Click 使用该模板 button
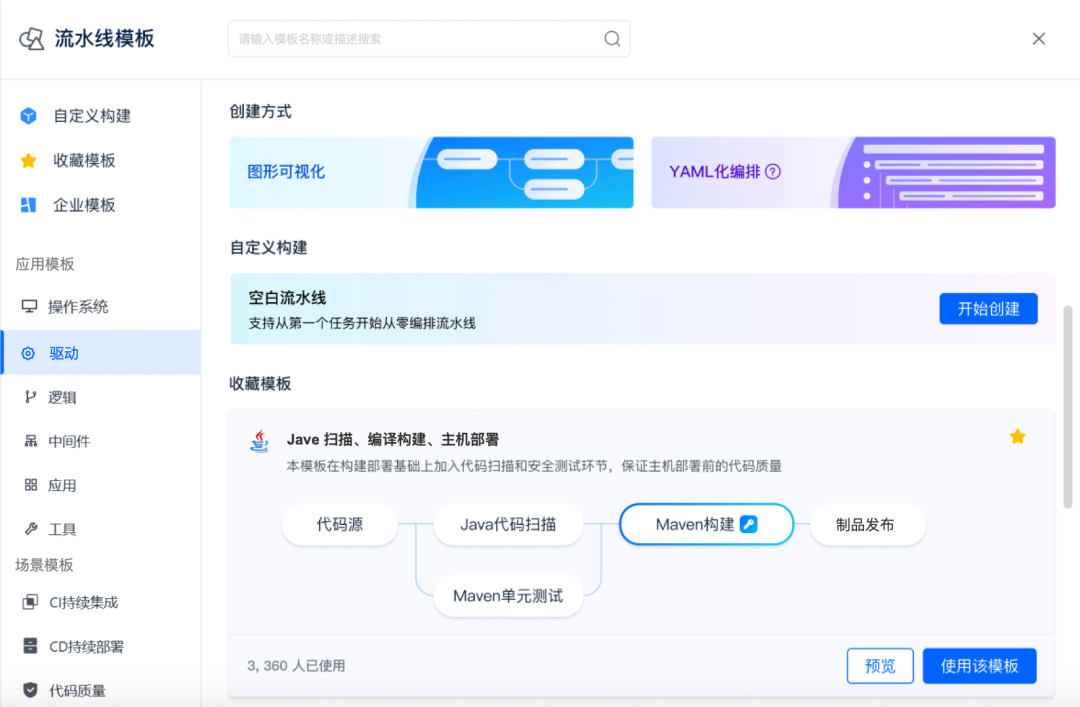 coord(979,666)
